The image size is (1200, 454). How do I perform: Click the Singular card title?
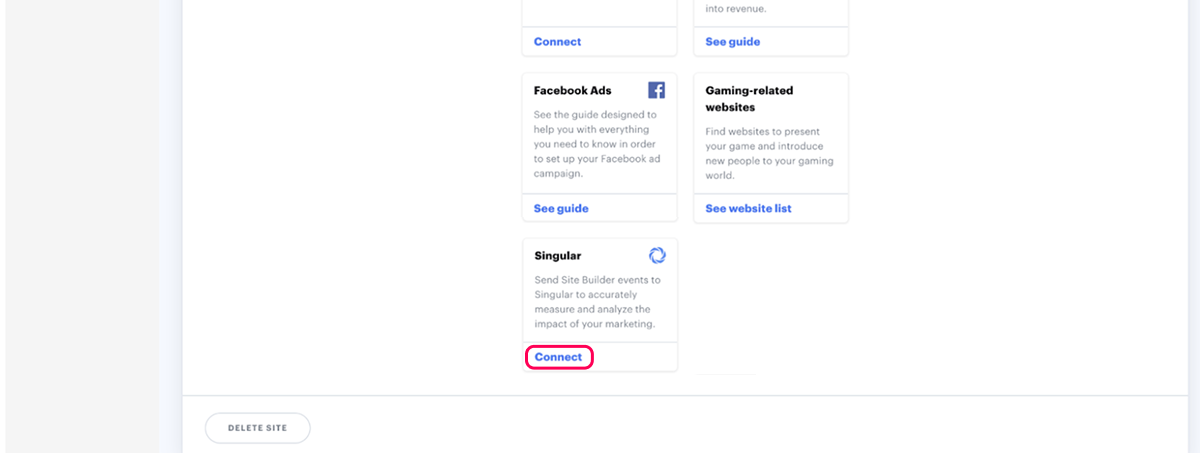(557, 256)
